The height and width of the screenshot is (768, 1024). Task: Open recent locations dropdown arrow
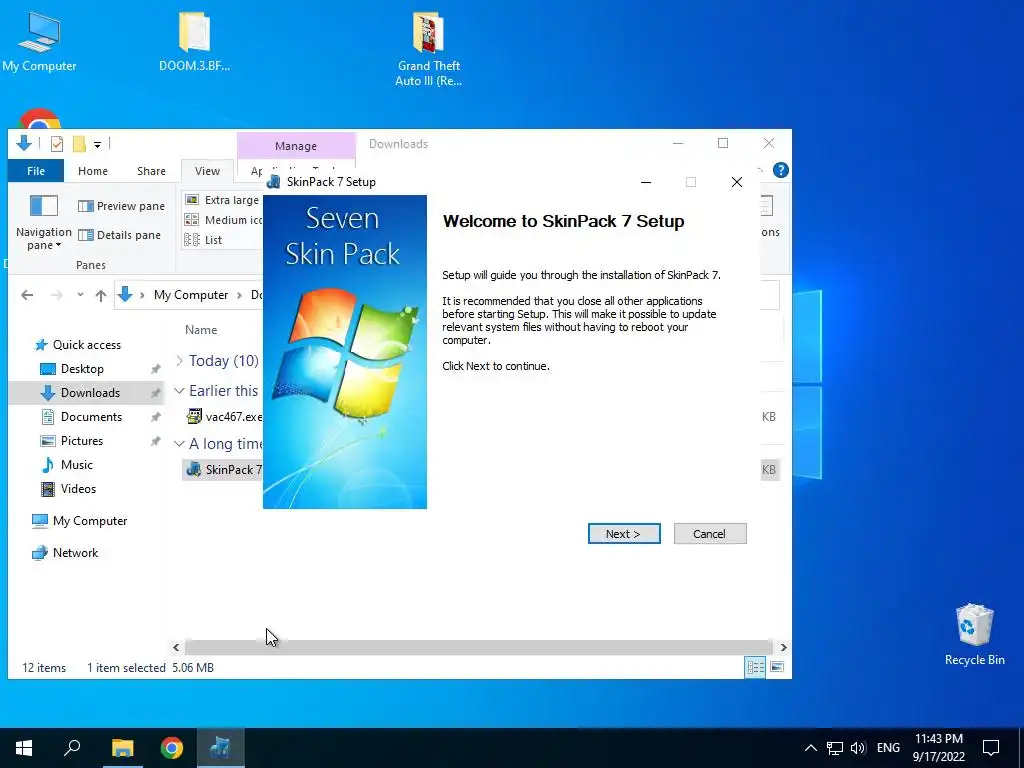click(x=80, y=295)
